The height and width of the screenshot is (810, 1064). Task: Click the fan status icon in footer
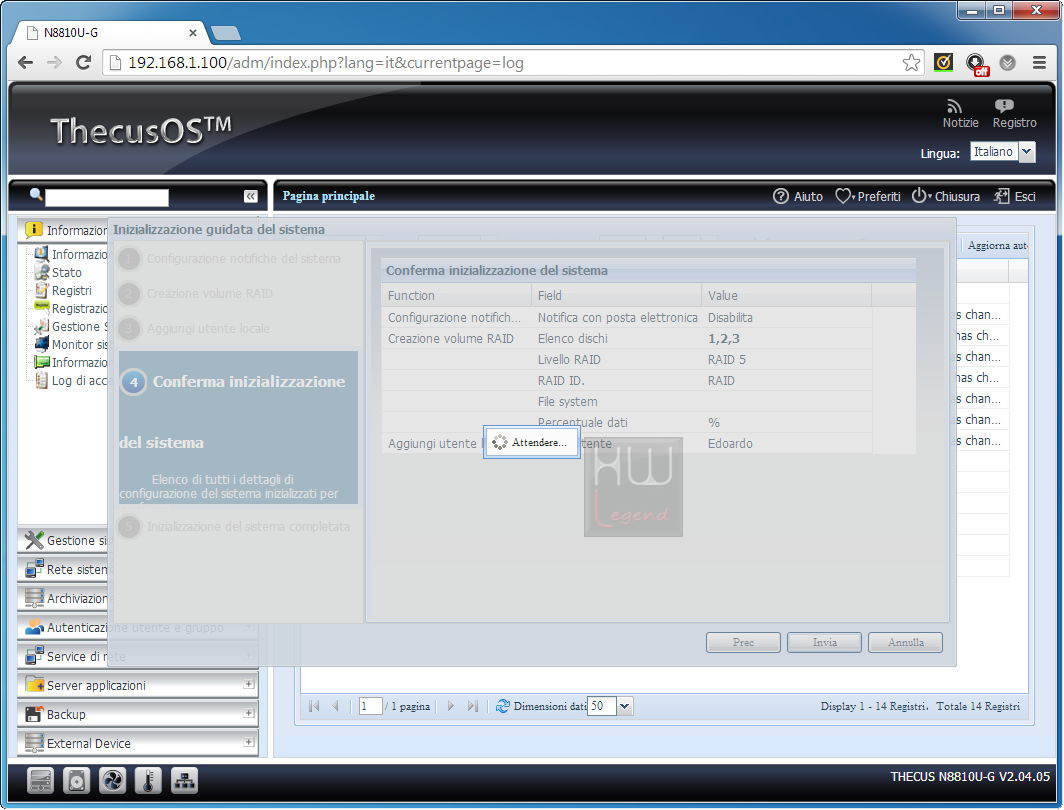click(113, 781)
